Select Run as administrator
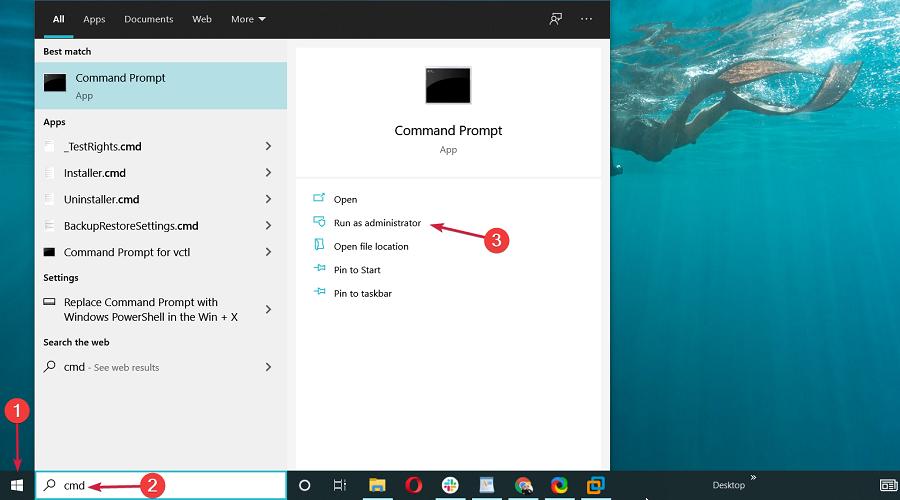The height and width of the screenshot is (500, 900). click(x=377, y=223)
